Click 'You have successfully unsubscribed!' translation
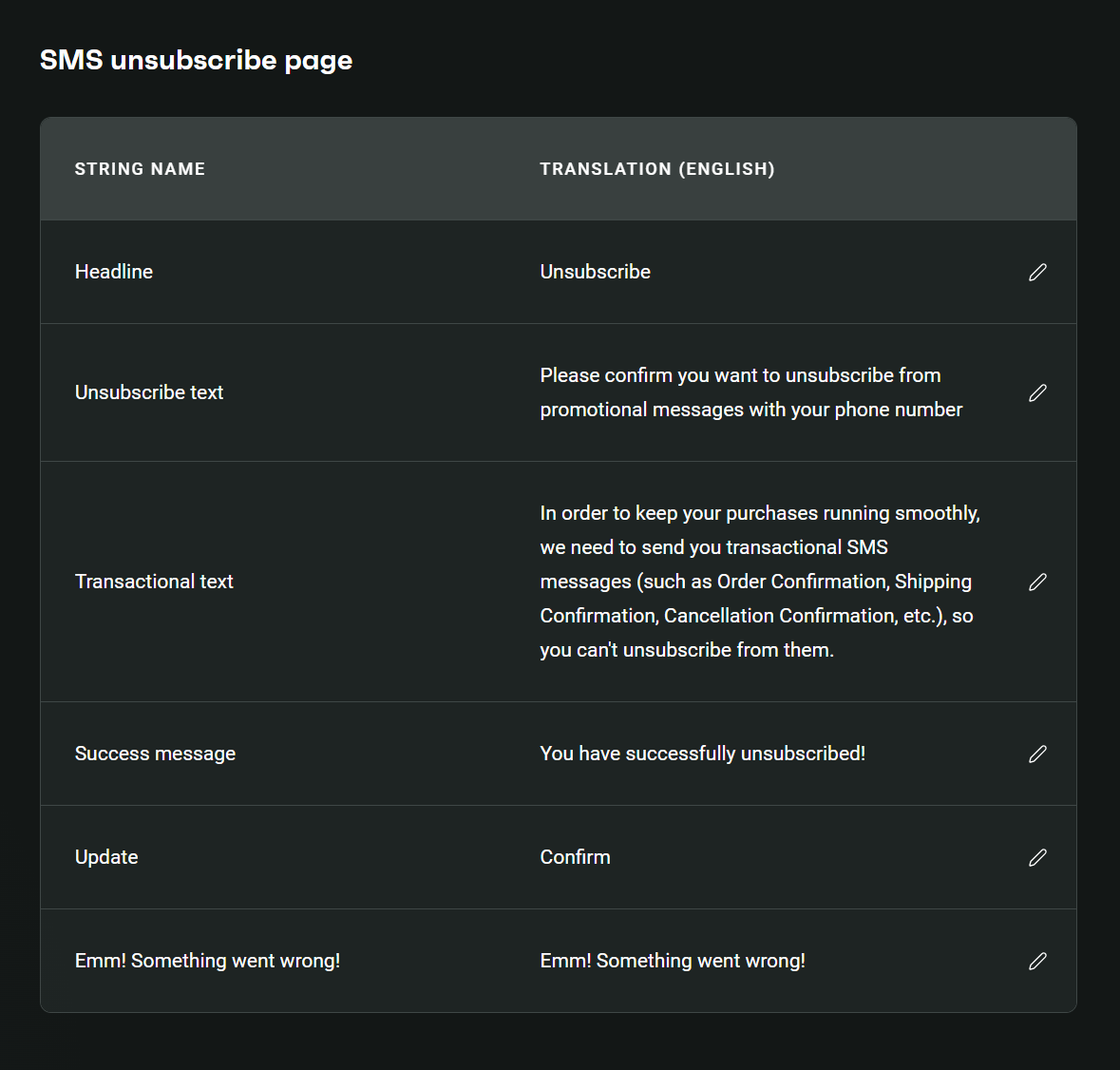The width and height of the screenshot is (1120, 1070). [x=702, y=754]
